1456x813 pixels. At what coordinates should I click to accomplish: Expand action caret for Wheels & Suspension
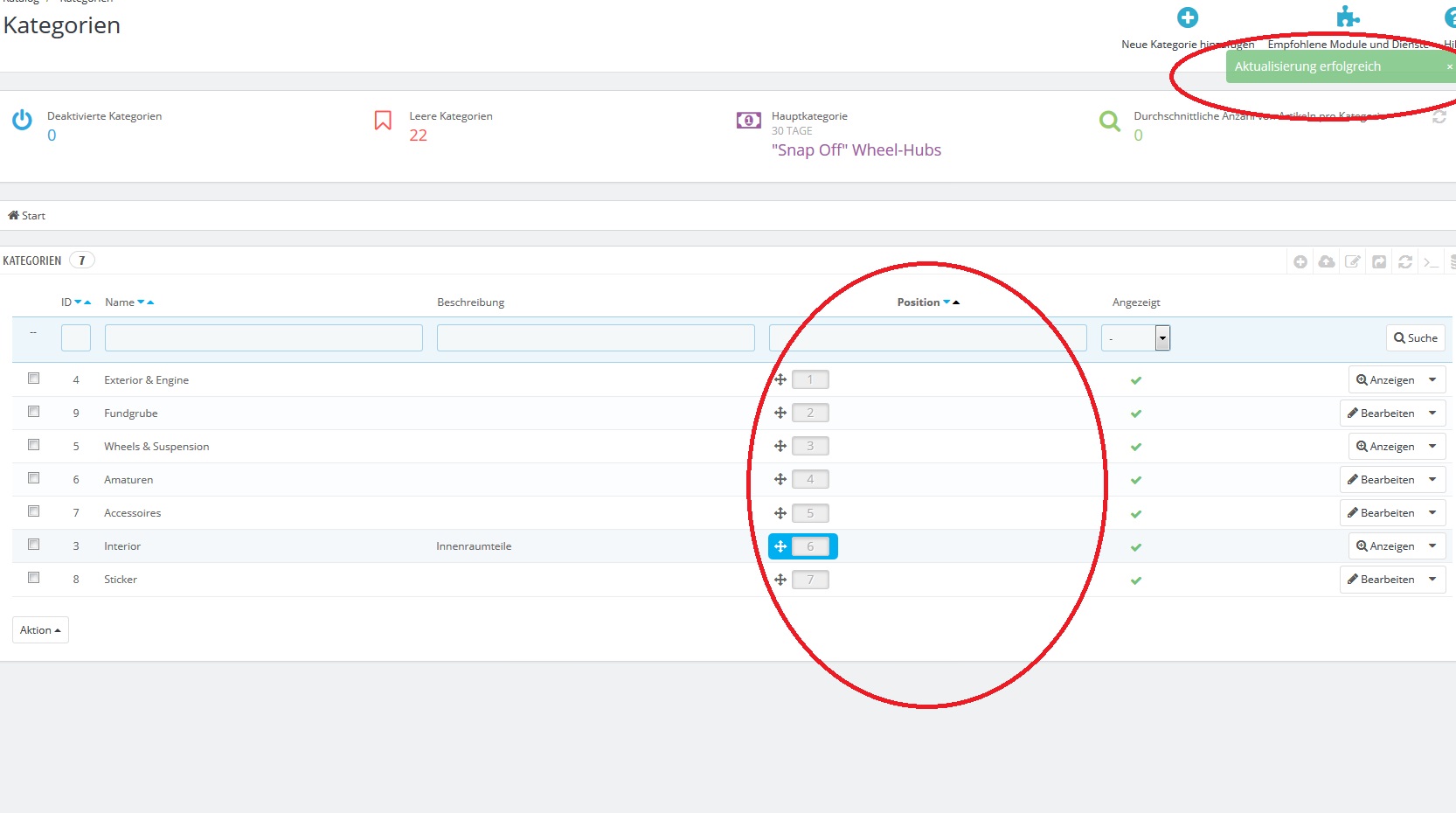tap(1432, 446)
